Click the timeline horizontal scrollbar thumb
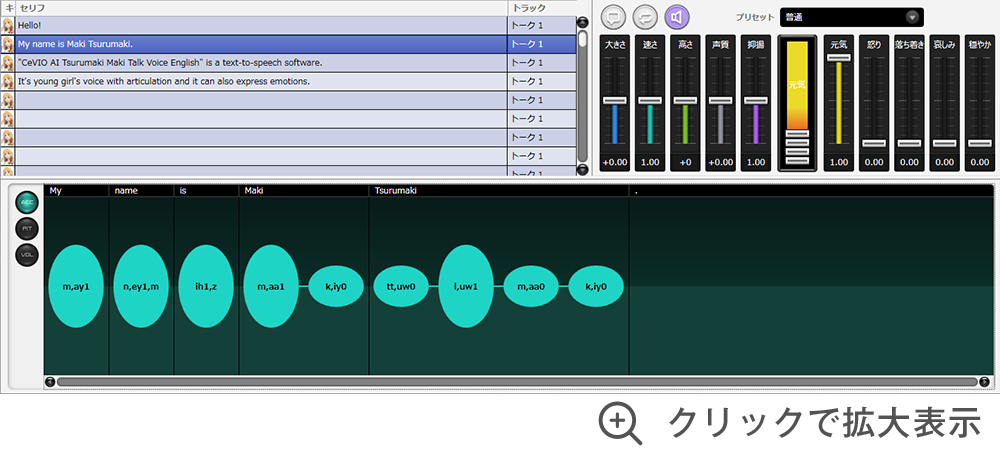Image resolution: width=1000 pixels, height=459 pixels. coord(517,382)
